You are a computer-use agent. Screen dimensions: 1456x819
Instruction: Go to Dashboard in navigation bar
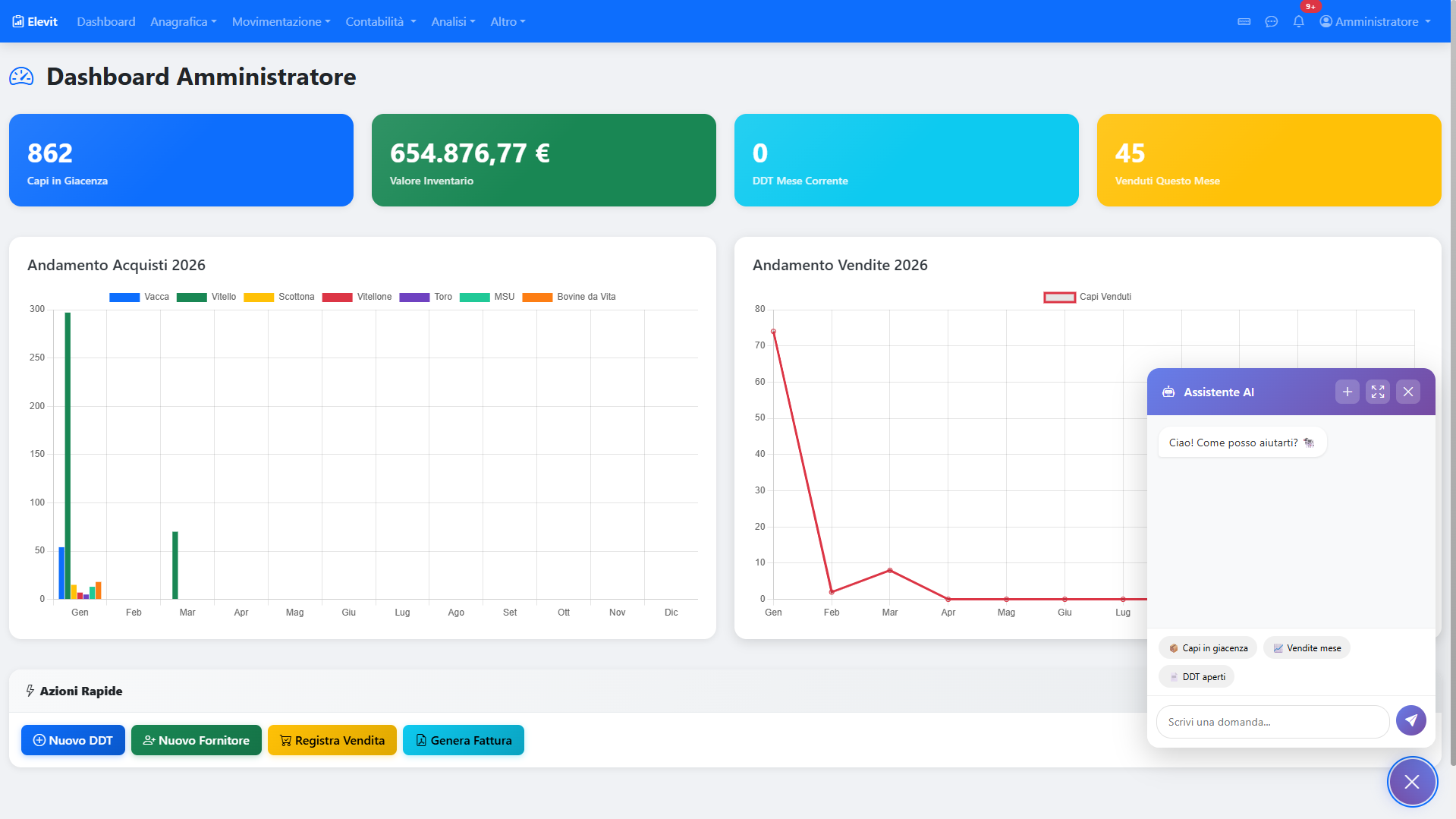[x=106, y=21]
